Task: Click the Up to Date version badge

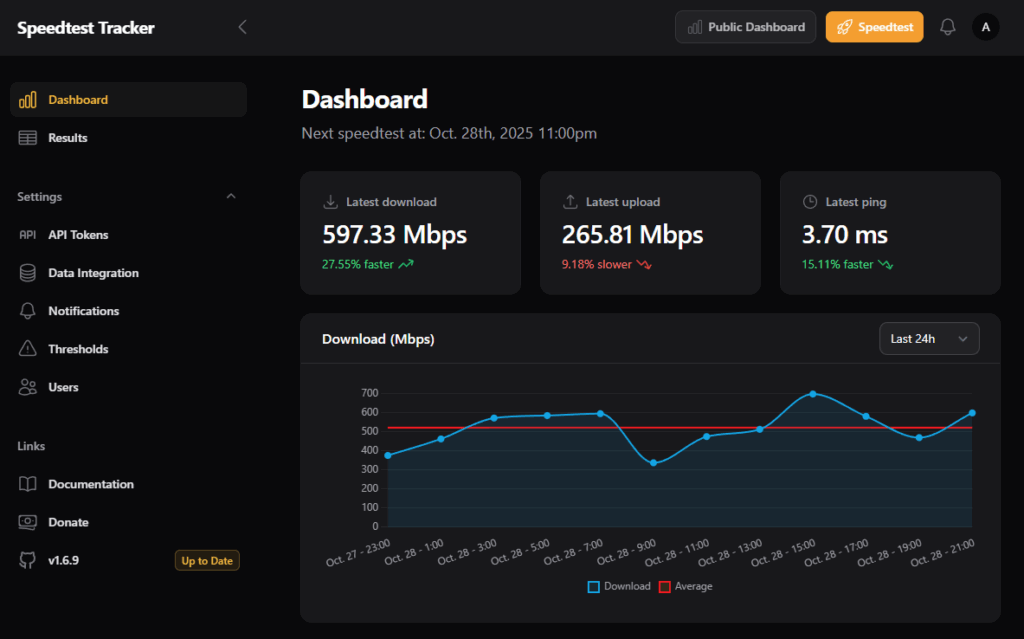Action: pos(207,561)
